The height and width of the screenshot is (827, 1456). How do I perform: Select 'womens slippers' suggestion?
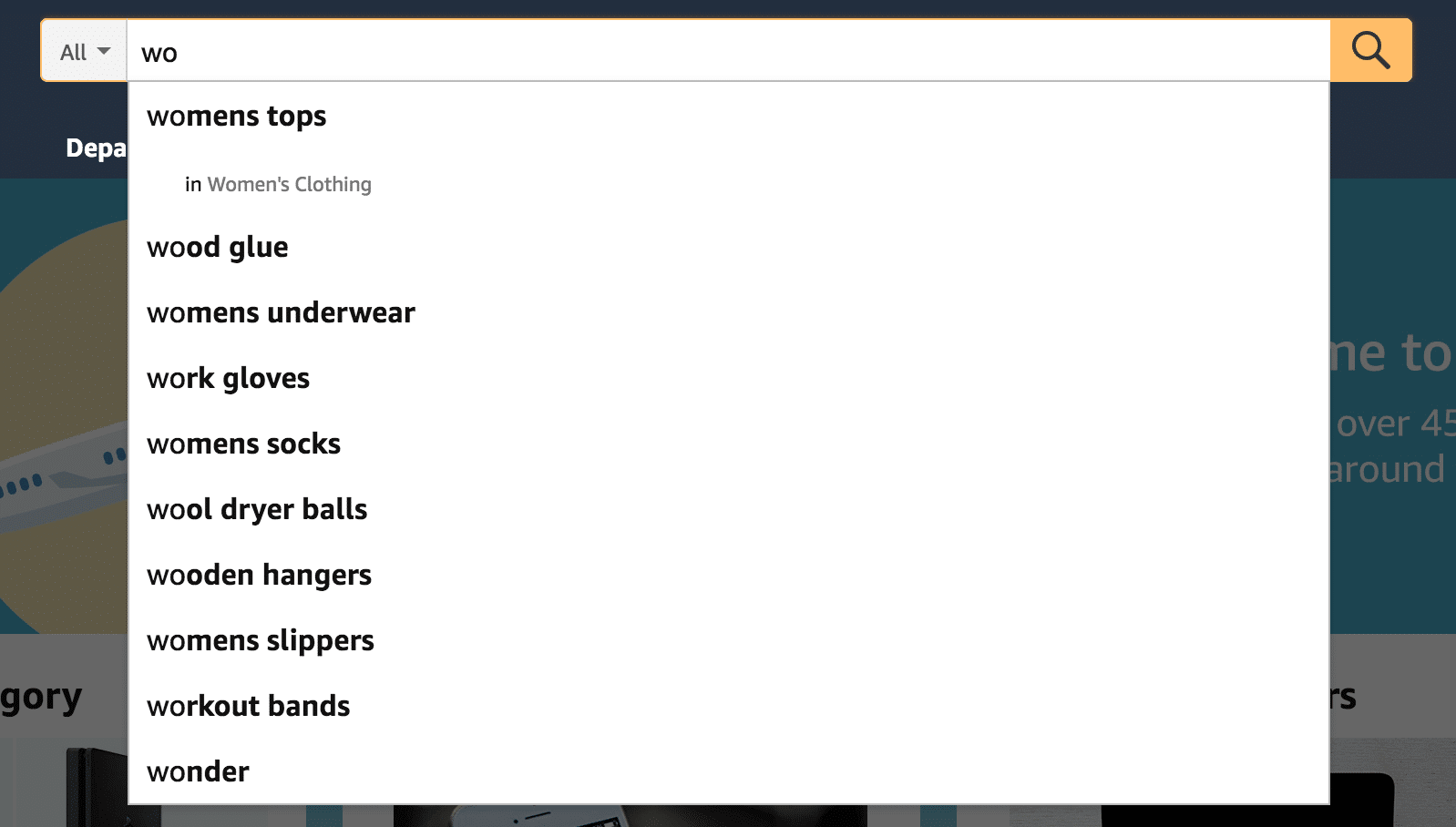728,640
